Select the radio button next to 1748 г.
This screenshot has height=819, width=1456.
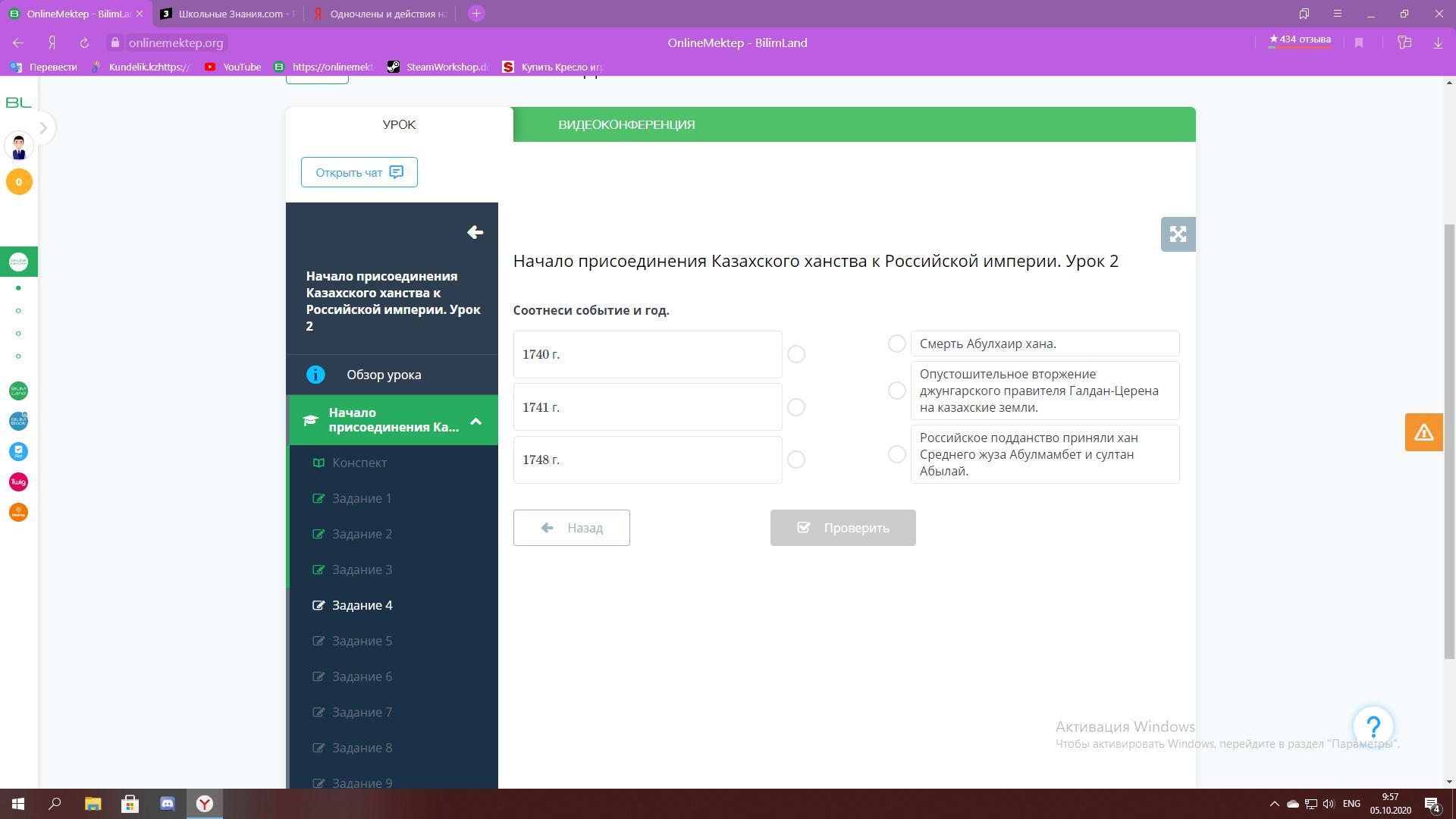[x=795, y=460]
